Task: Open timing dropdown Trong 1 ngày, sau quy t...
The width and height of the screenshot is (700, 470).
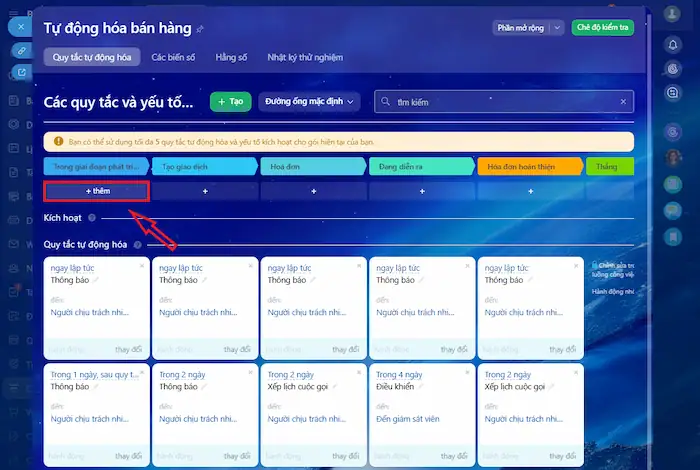Action: [95, 375]
